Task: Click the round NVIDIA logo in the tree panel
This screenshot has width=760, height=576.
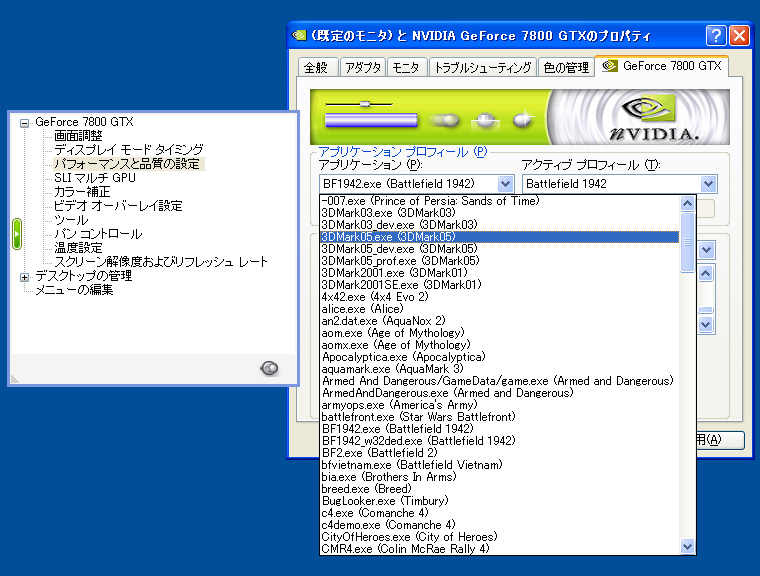Action: tap(269, 368)
